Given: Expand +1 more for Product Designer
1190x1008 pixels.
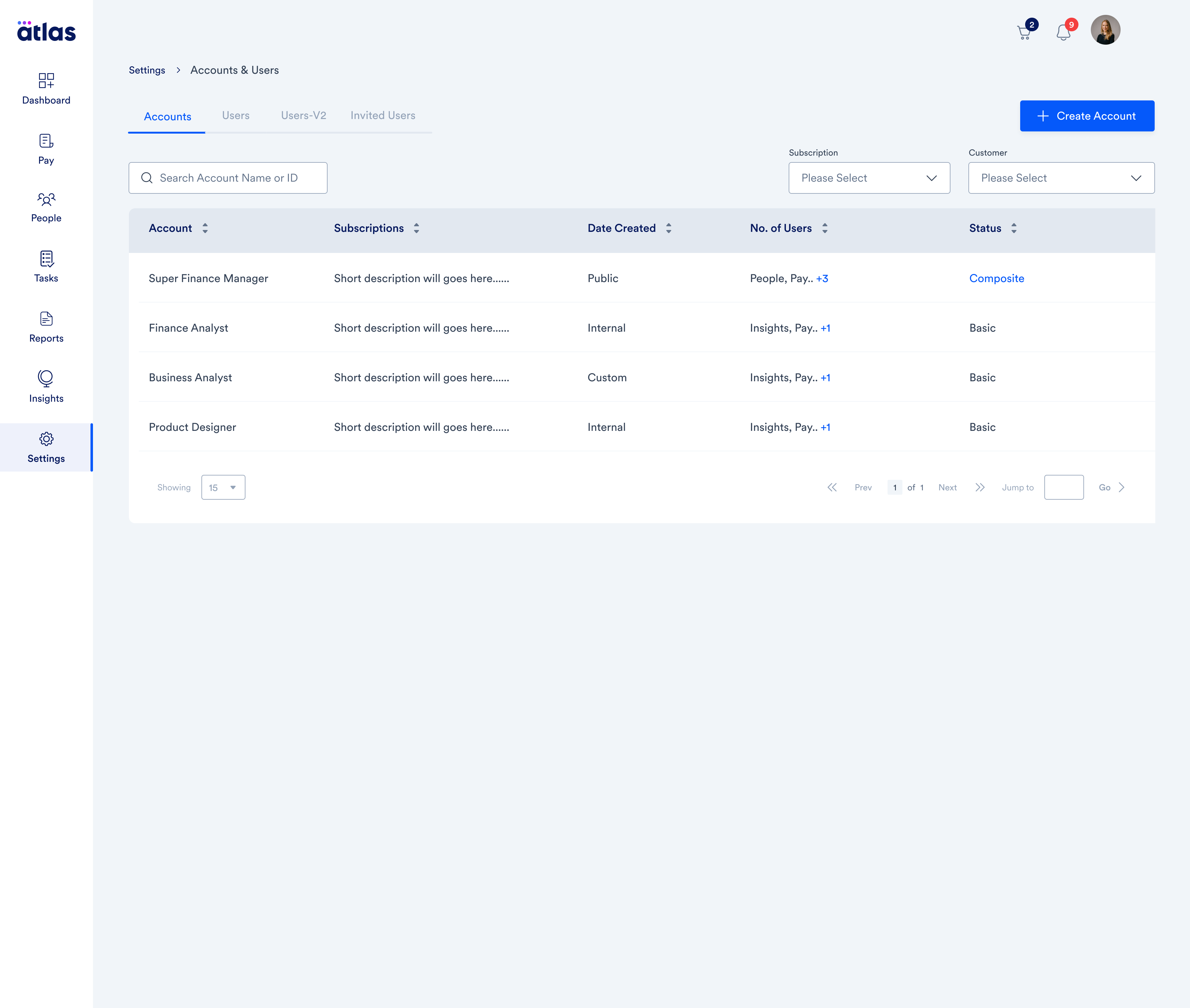Looking at the screenshot, I should [x=825, y=427].
